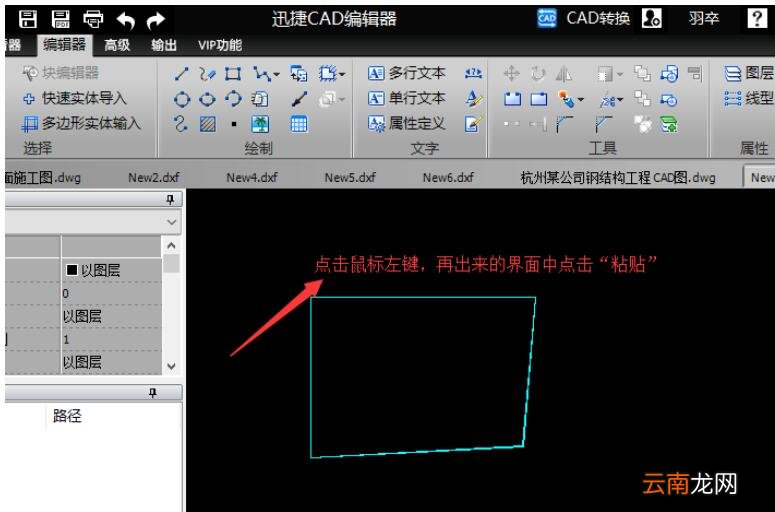Screen dimensions: 775x512
Task: Select the leader arrow tool
Action: (x=299, y=99)
